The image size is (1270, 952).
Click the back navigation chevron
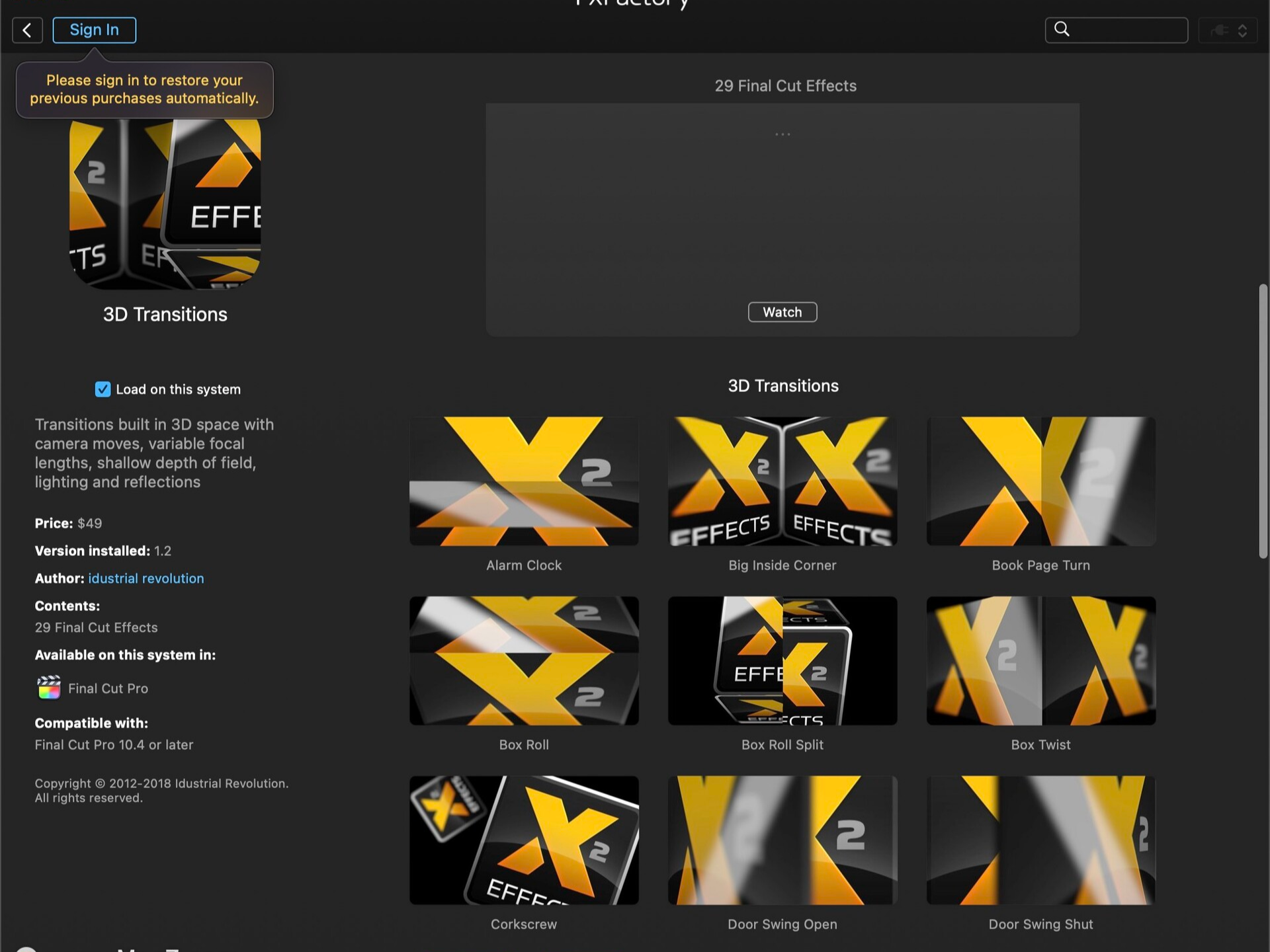26,30
